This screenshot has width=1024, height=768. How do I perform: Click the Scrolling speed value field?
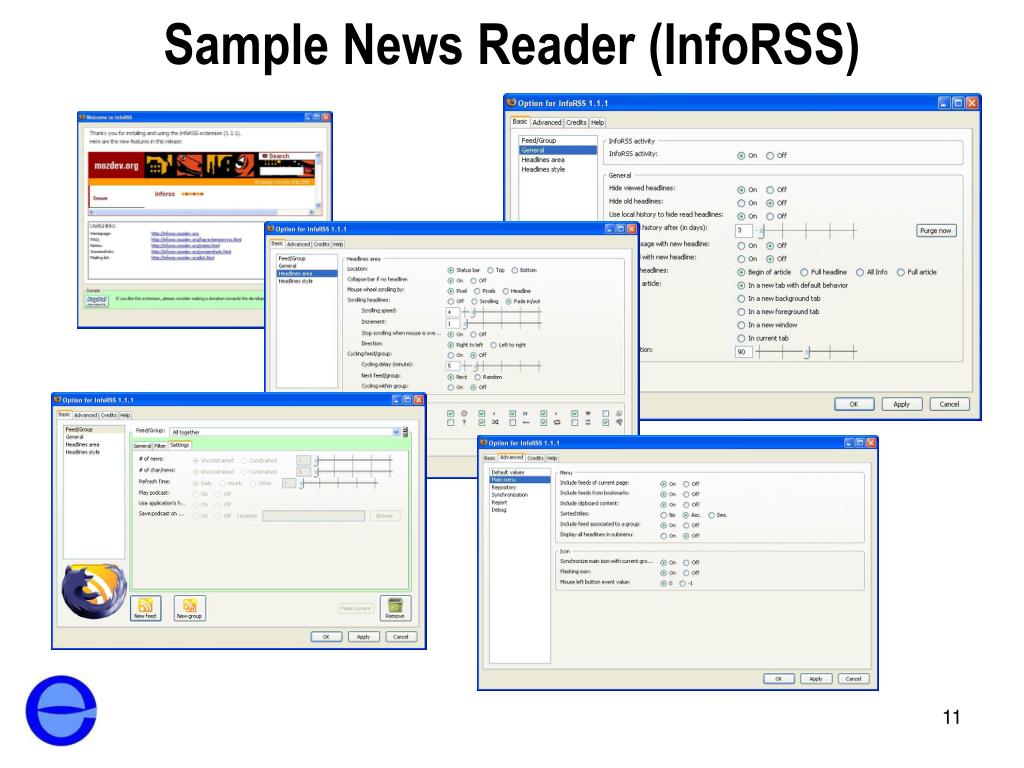(453, 312)
